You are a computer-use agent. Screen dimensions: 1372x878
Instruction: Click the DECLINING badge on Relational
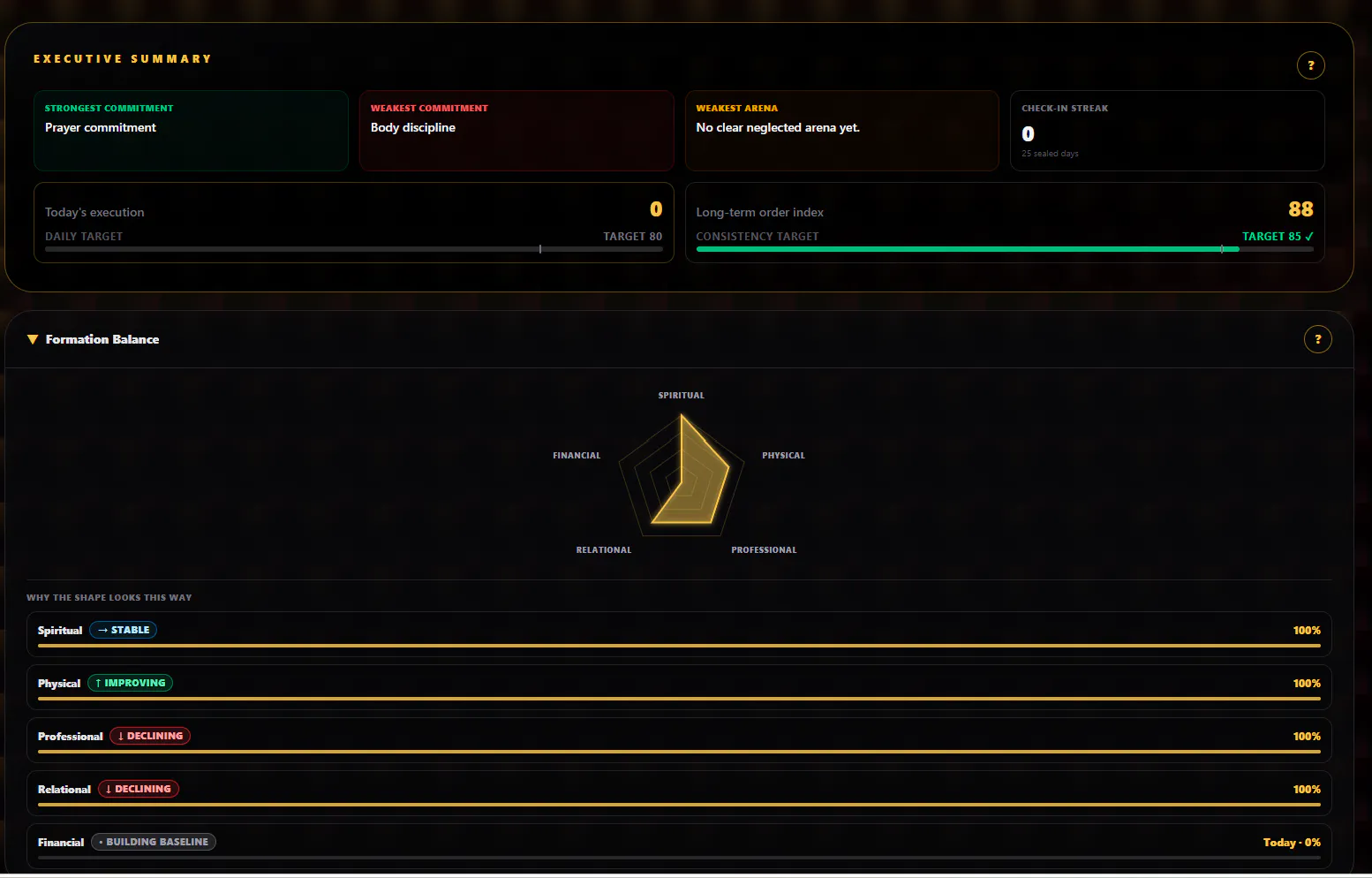point(139,789)
